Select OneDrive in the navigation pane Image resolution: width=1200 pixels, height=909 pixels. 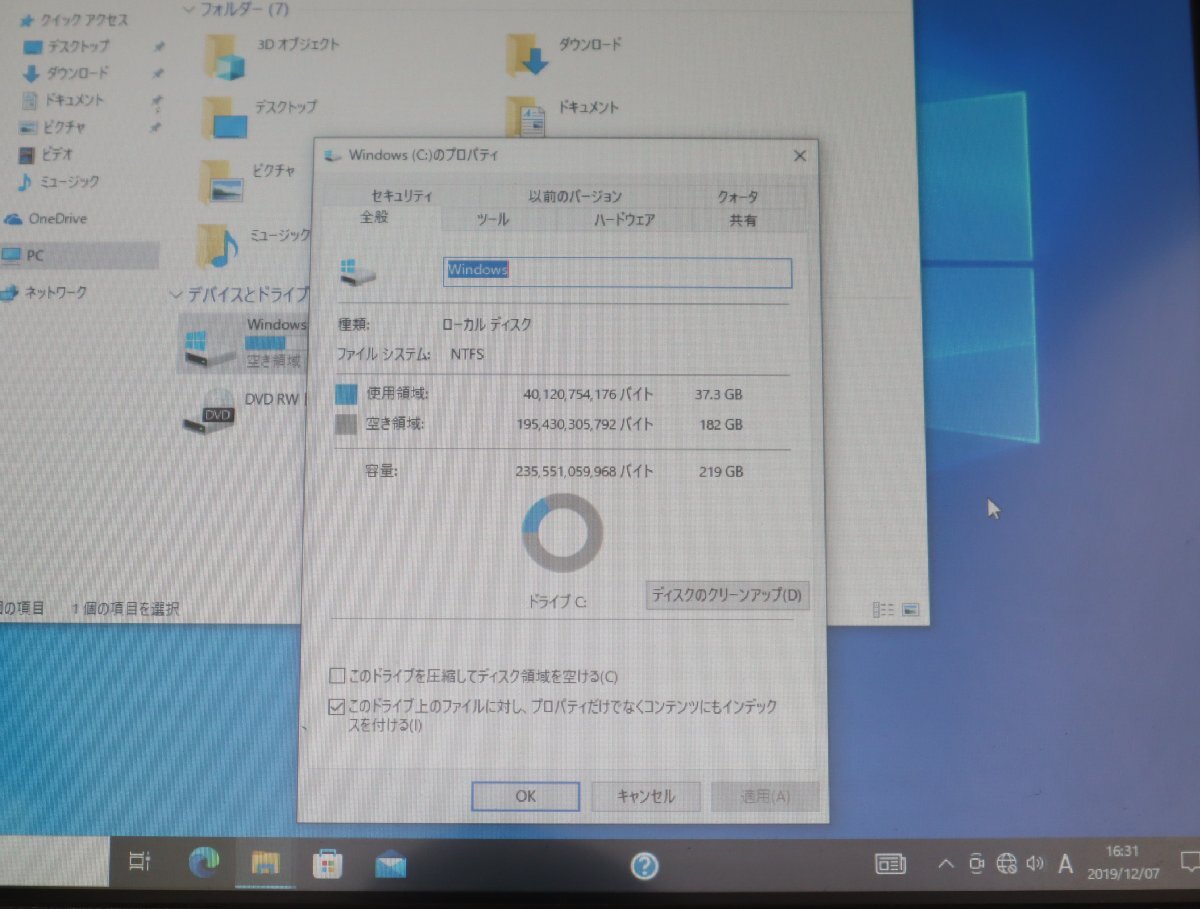pyautogui.click(x=47, y=219)
